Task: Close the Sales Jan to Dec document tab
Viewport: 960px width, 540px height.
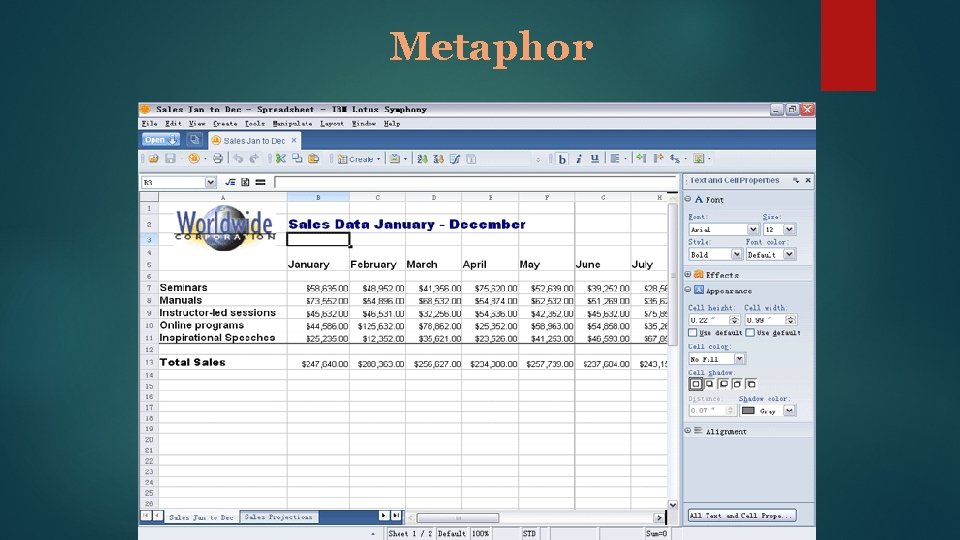Action: [294, 140]
